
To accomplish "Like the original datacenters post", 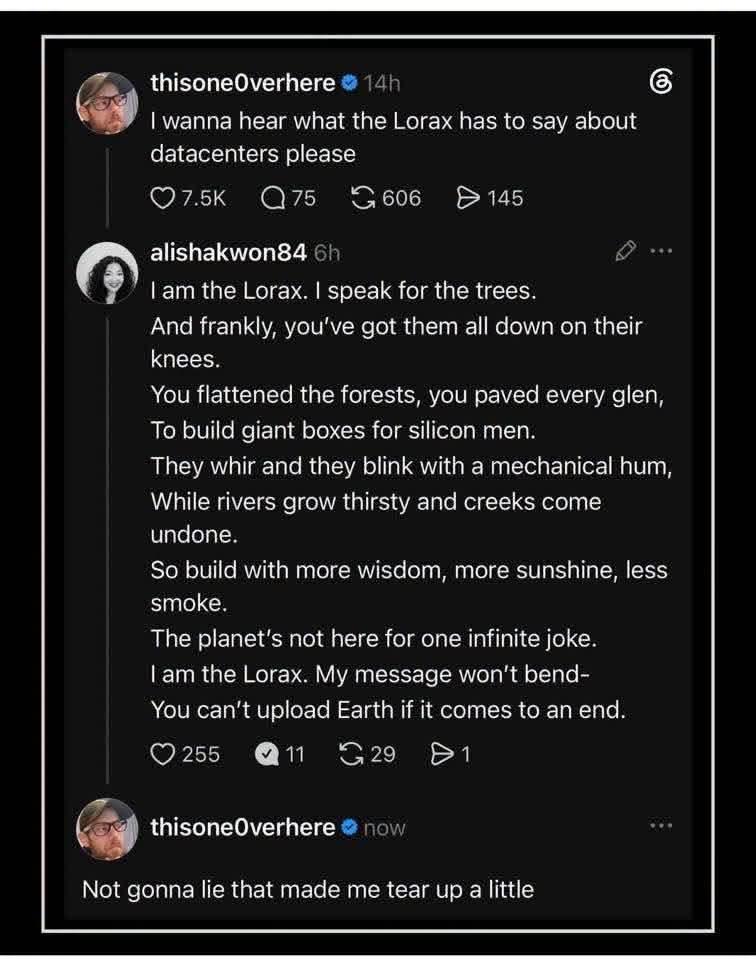I will [162, 198].
